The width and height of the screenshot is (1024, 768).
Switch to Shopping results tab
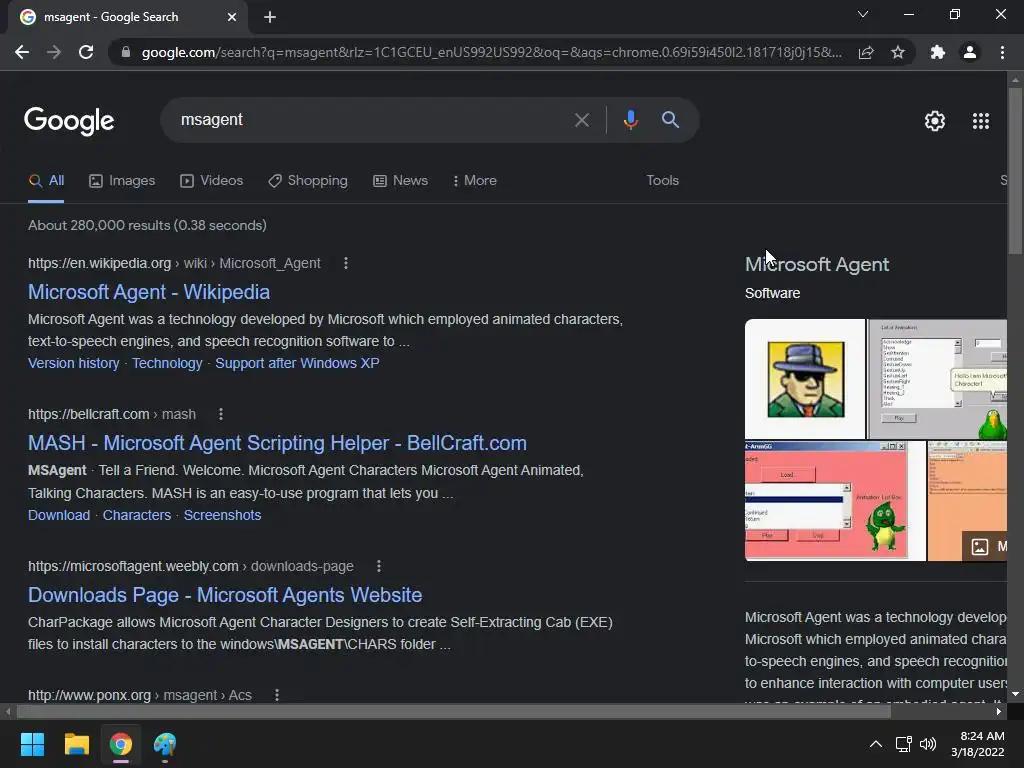(308, 181)
